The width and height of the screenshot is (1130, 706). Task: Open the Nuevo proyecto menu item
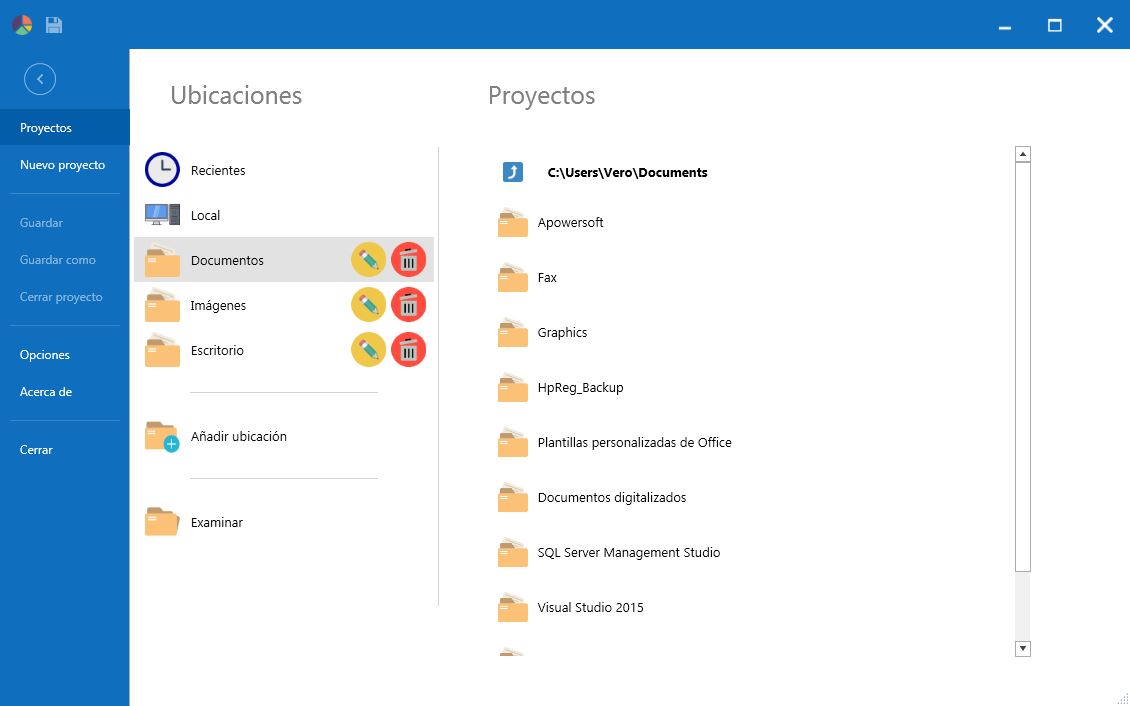click(x=62, y=165)
